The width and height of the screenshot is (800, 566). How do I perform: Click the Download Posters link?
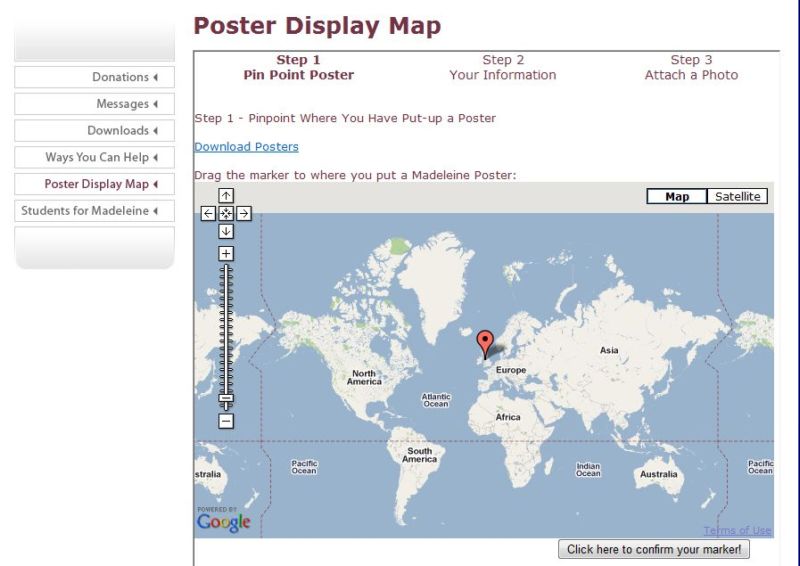(x=246, y=147)
